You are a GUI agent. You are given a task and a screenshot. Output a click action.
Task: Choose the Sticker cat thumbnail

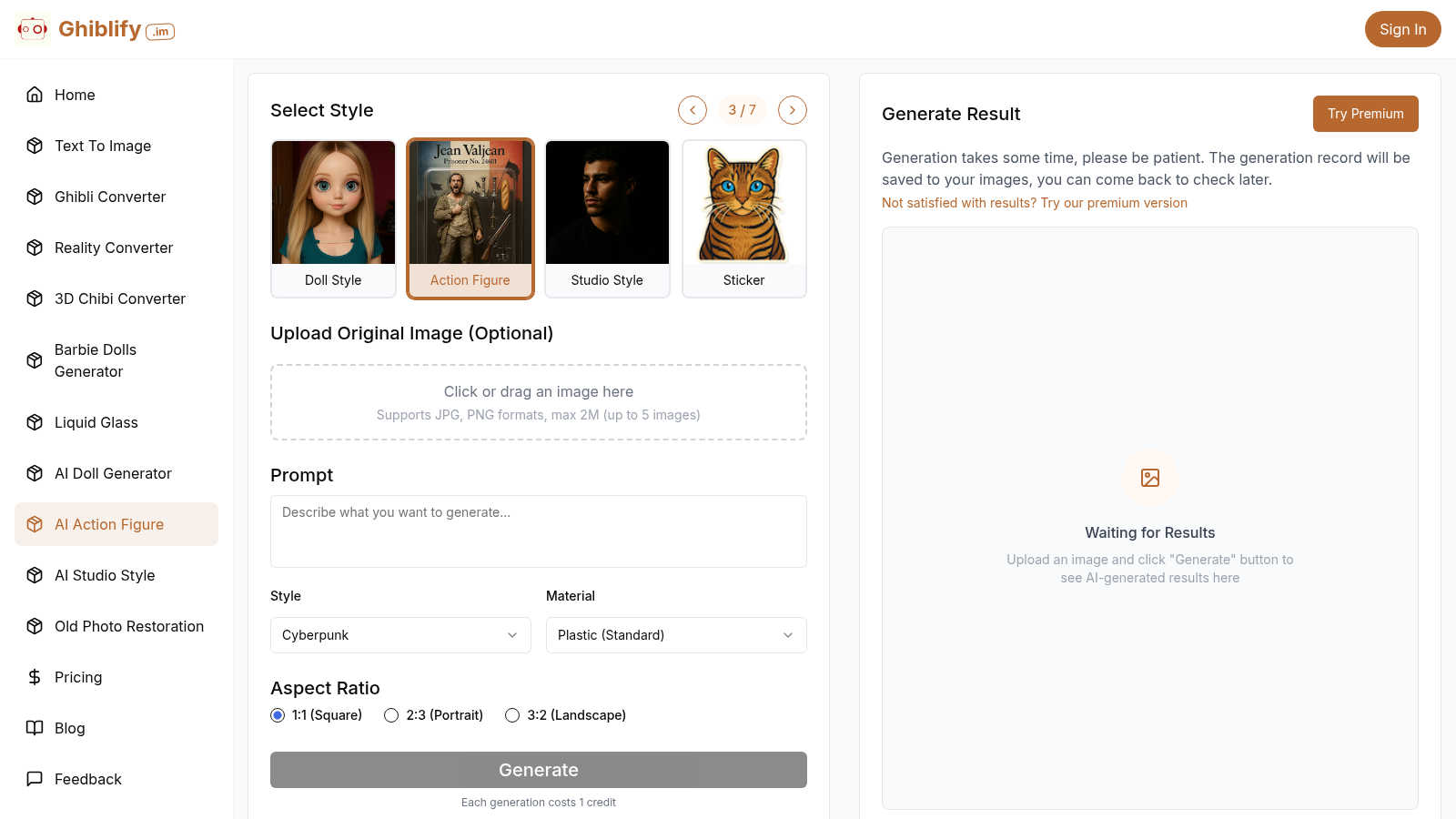744,218
